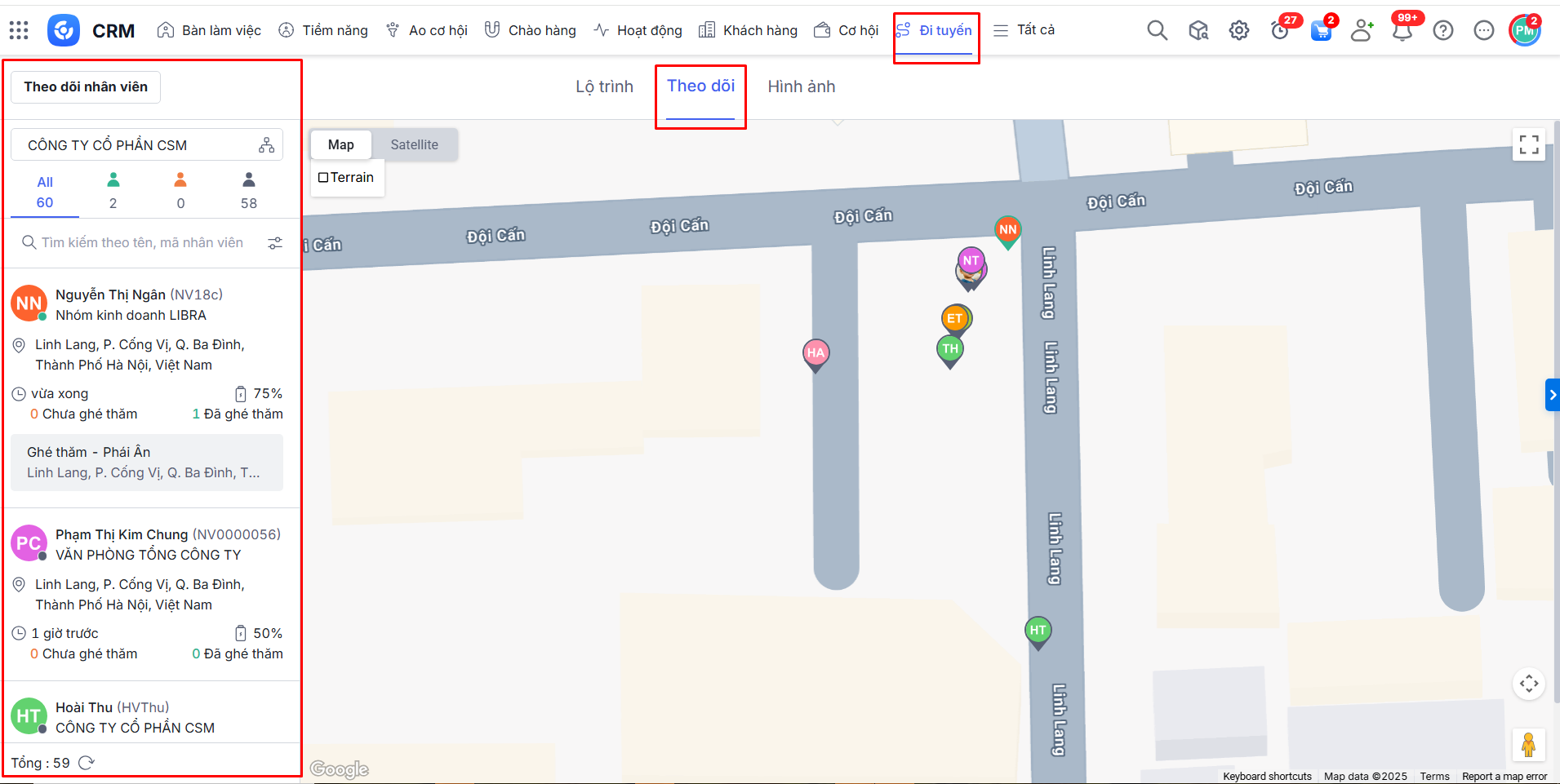Click the employee name search field
This screenshot has height=784, width=1560.
[143, 243]
